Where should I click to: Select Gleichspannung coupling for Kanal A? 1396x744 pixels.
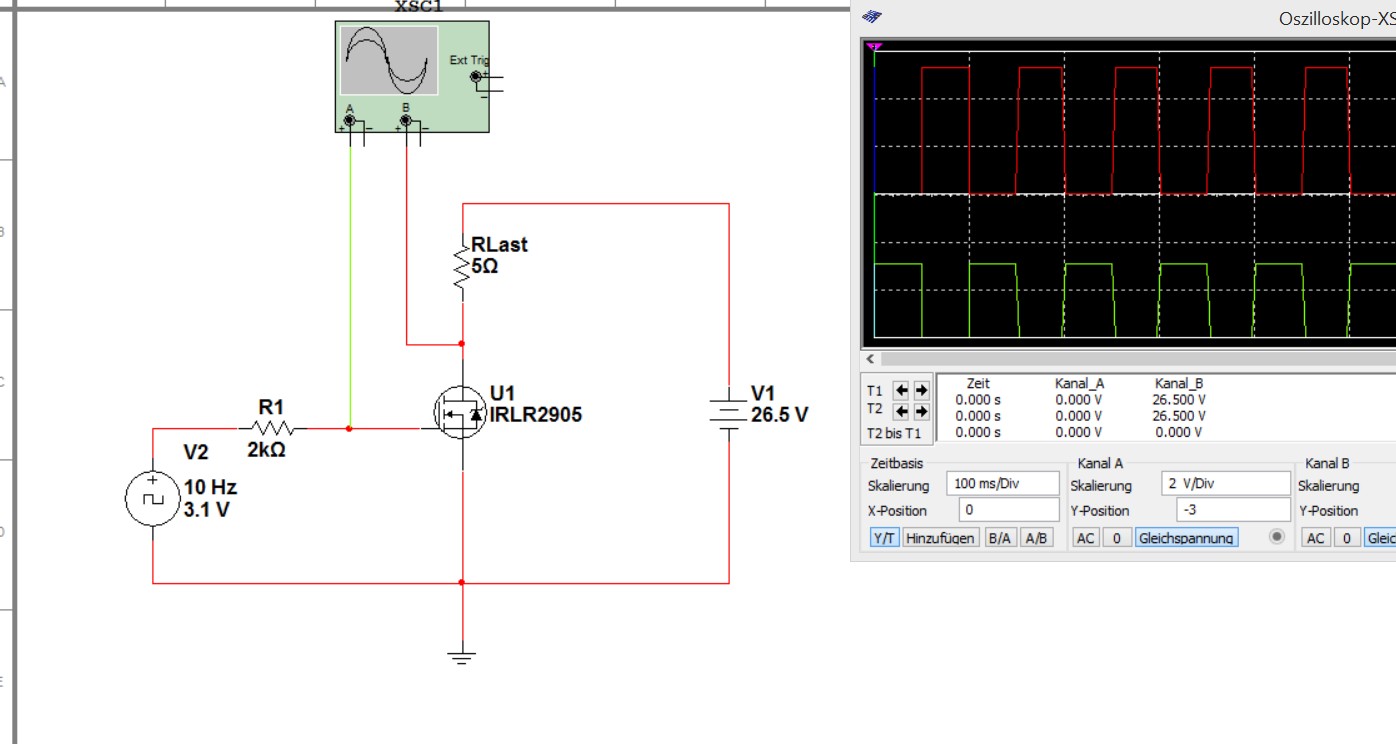click(x=1186, y=538)
